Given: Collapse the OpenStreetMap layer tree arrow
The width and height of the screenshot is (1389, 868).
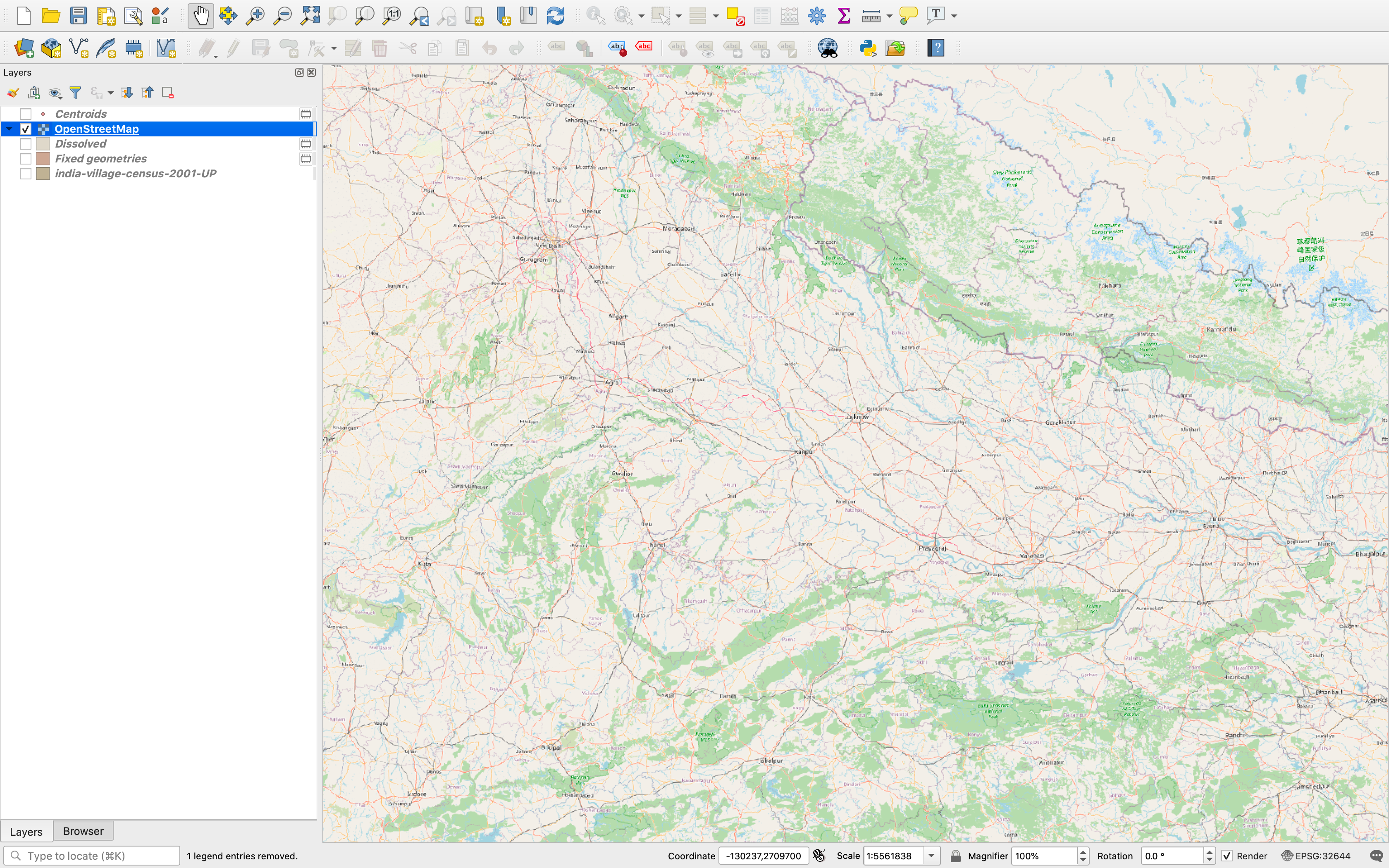Looking at the screenshot, I should click(9, 129).
